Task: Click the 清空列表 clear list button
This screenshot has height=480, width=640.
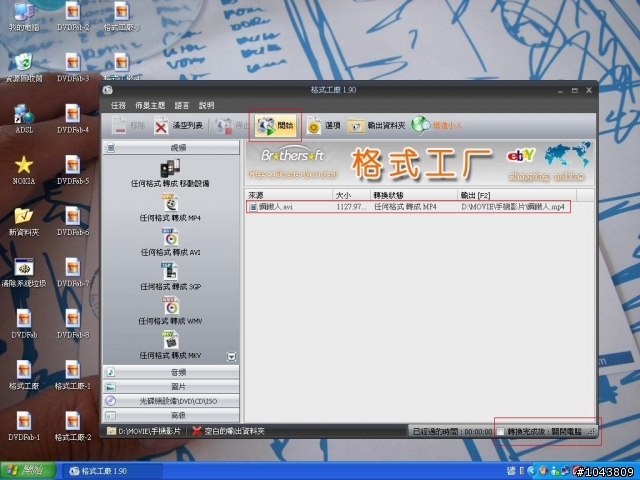Action: 179,126
